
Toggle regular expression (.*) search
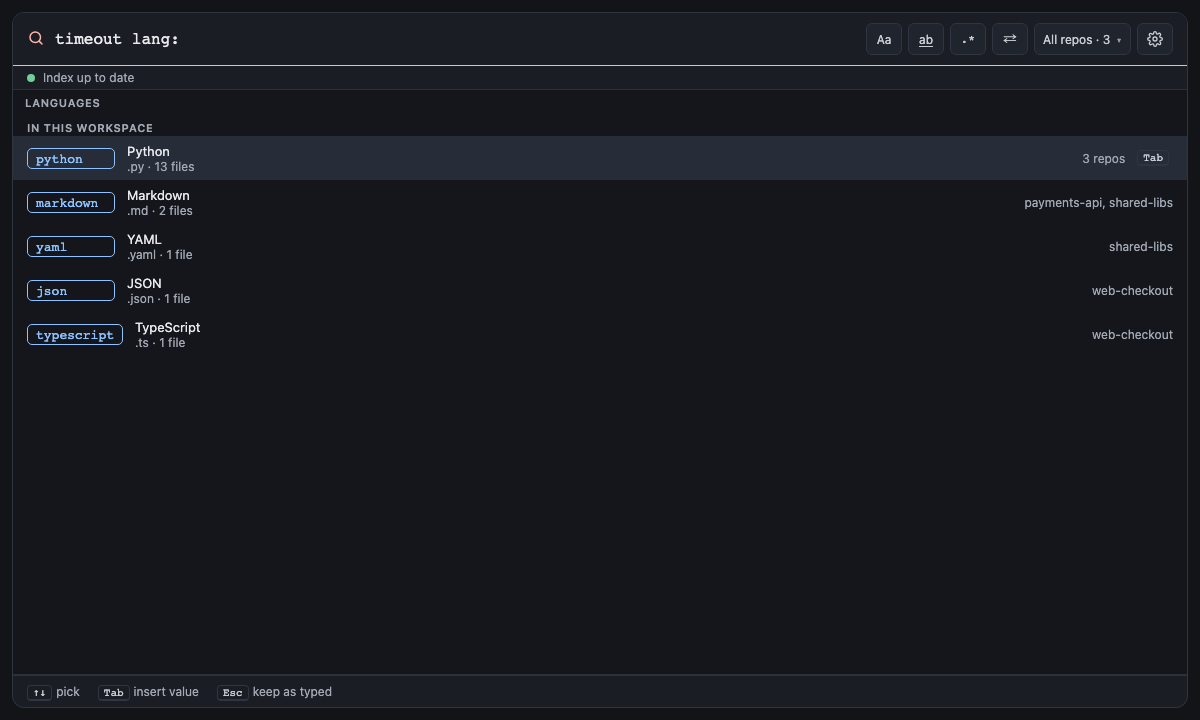[968, 39]
